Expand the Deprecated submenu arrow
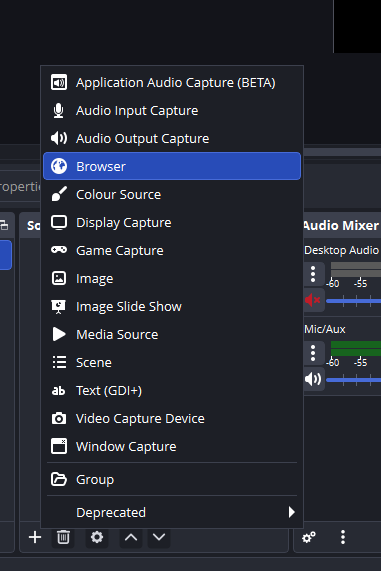Image resolution: width=381 pixels, height=571 pixels. pos(291,512)
